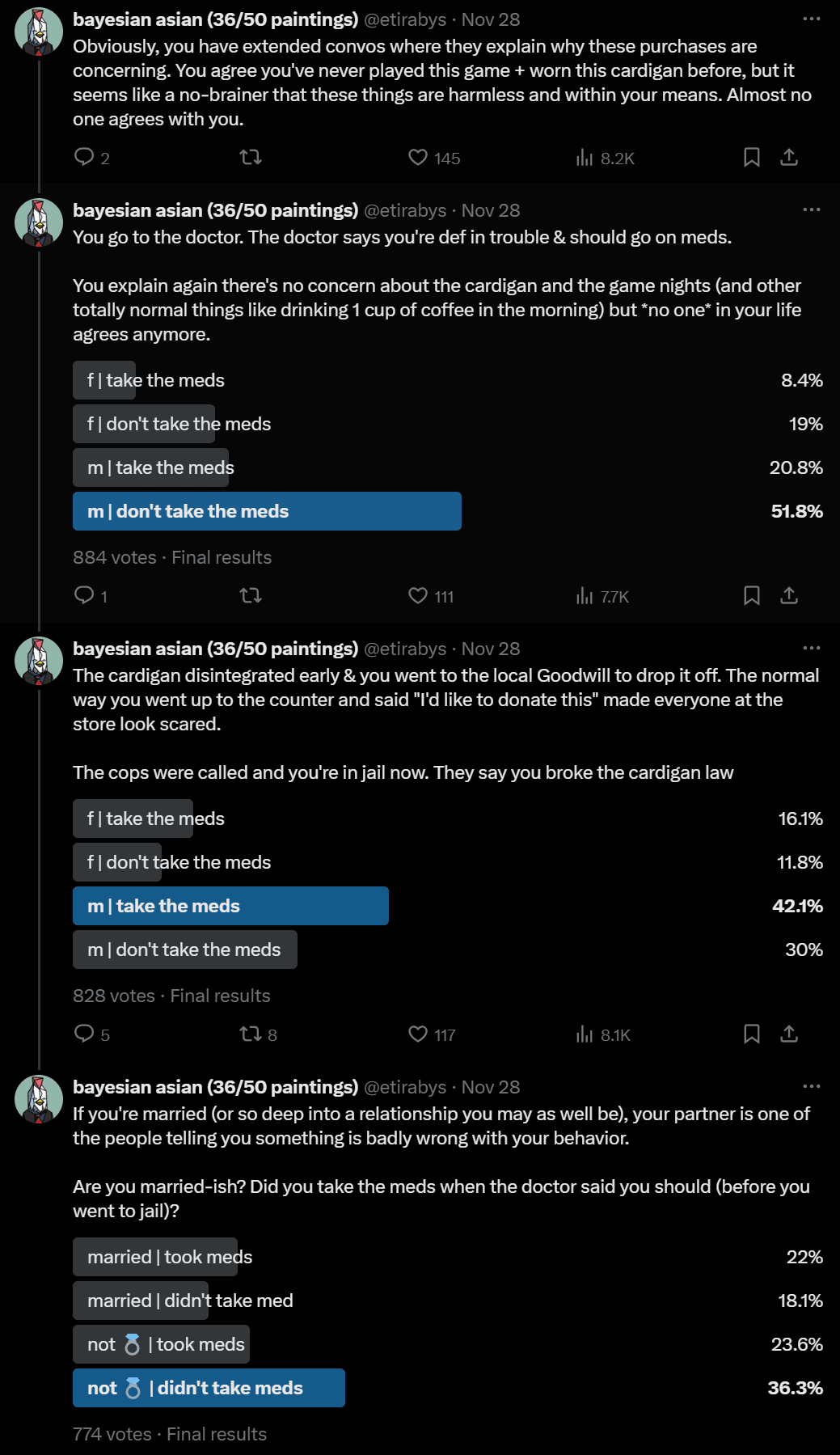Screen dimensions: 840x1455
Task: Bookmark the tweet showing 884 votes poll
Action: point(752,596)
